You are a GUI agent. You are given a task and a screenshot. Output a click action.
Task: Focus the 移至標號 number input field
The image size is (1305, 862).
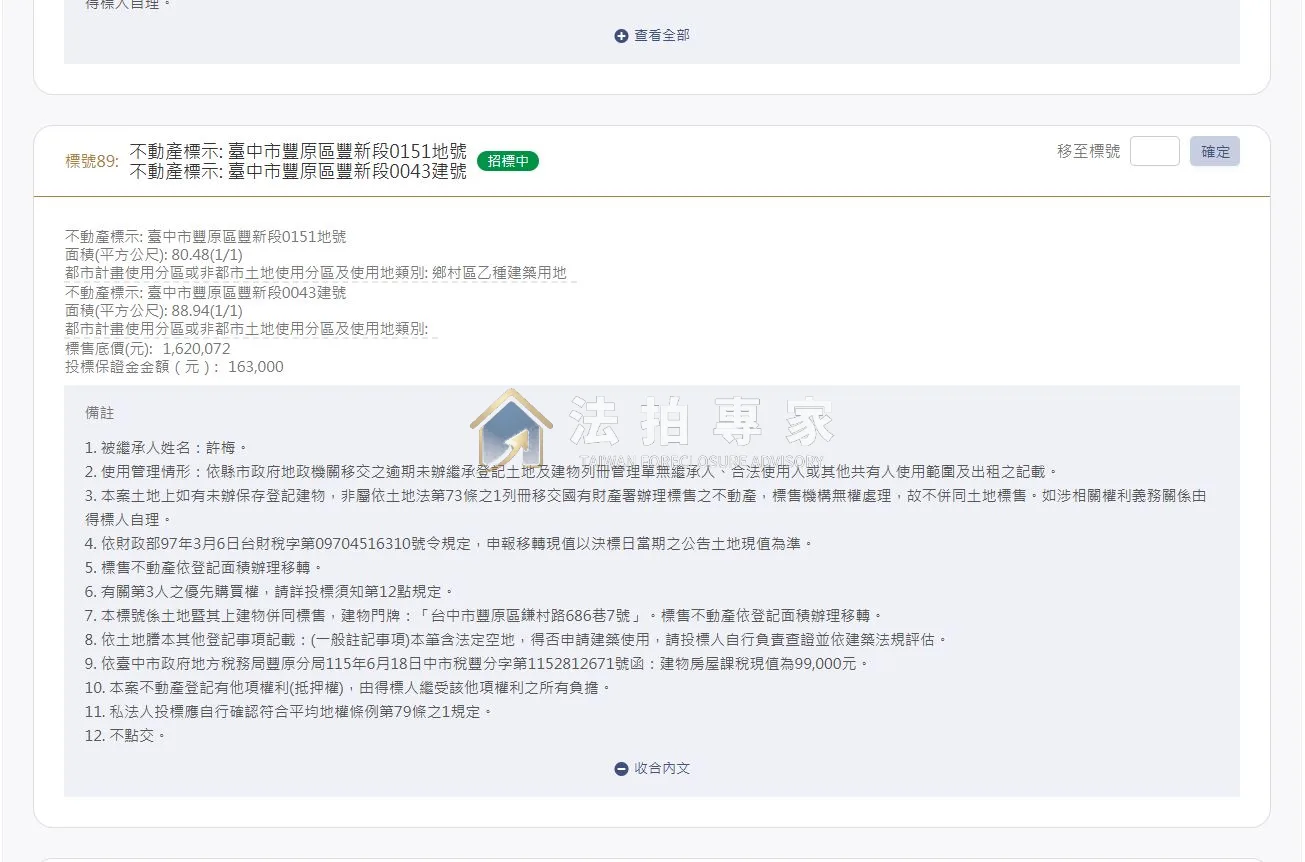pos(1154,151)
